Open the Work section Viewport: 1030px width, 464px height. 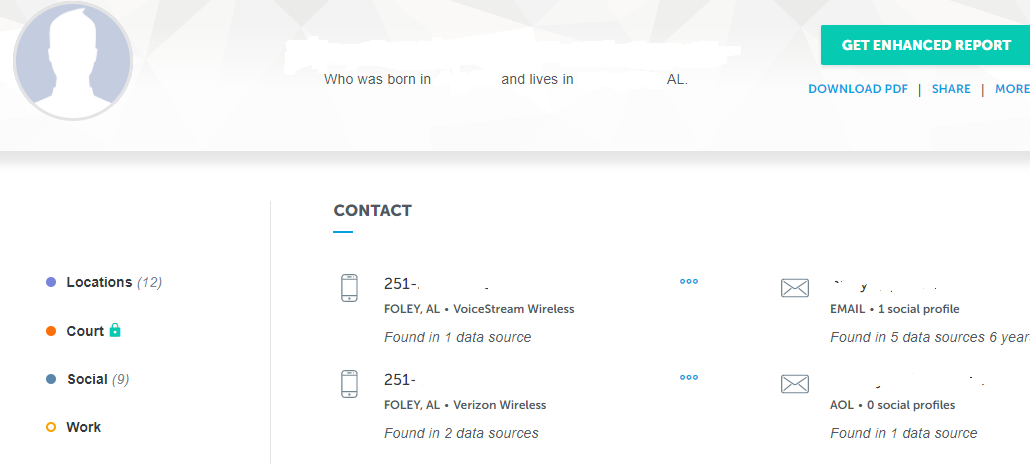83,427
